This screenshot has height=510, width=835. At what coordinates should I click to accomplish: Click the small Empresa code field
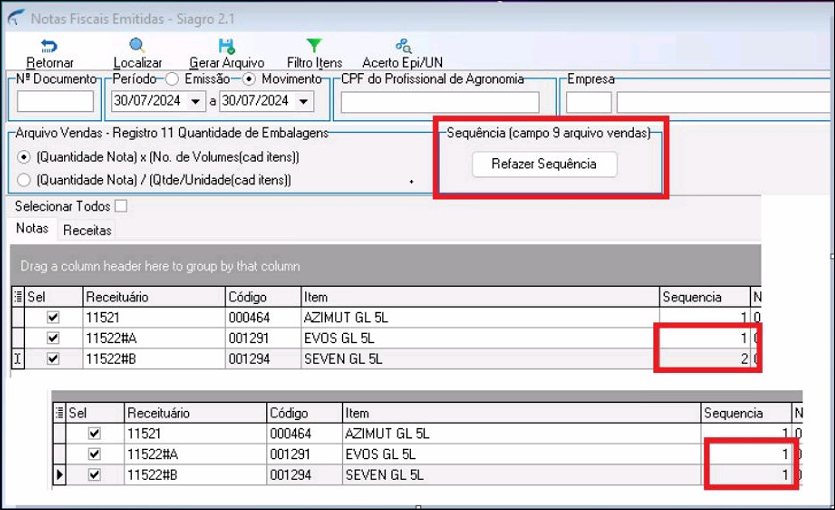coord(588,102)
